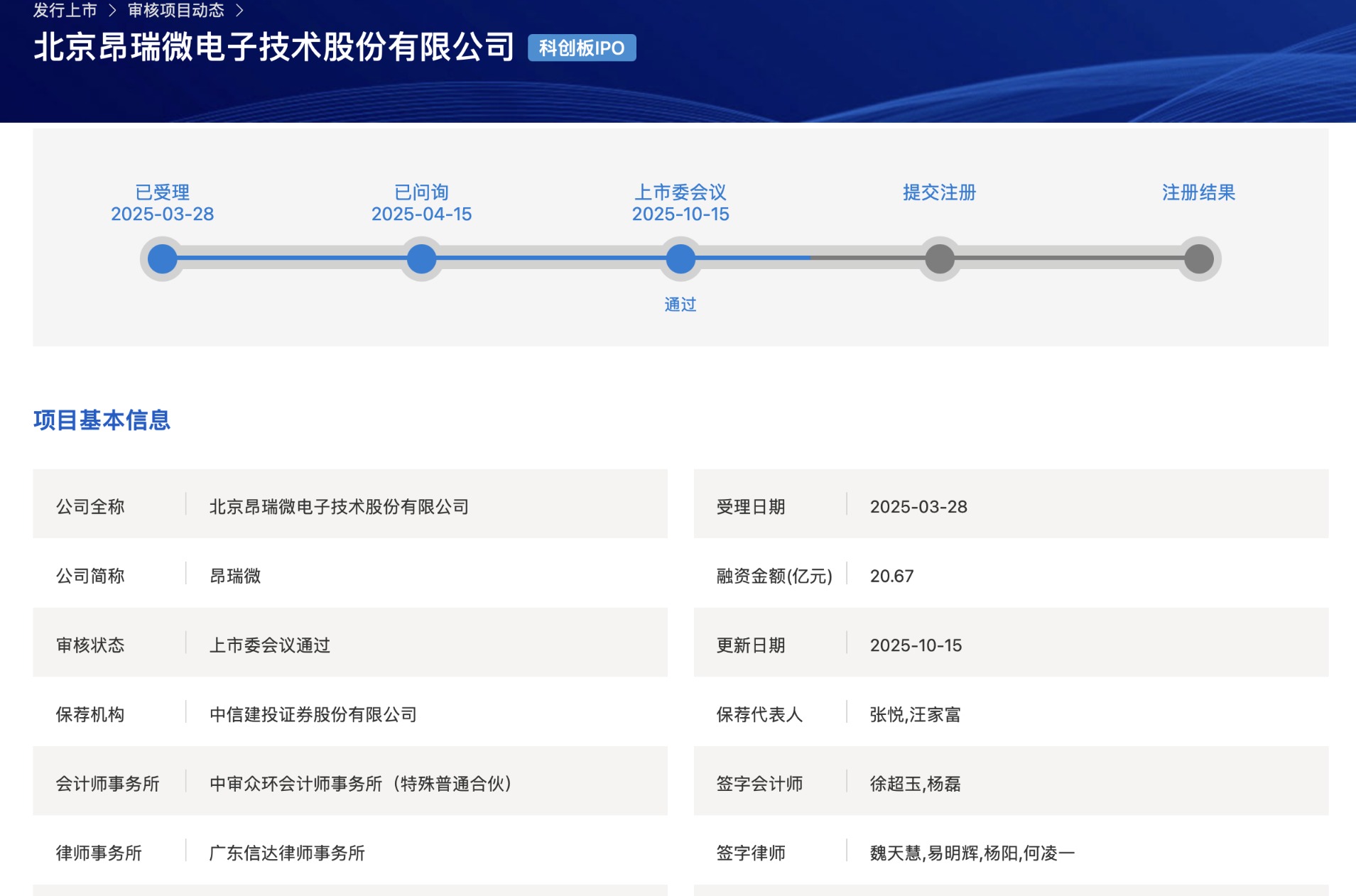Select the 上市委会议 timeline dot
This screenshot has height=896, width=1356.
[680, 258]
